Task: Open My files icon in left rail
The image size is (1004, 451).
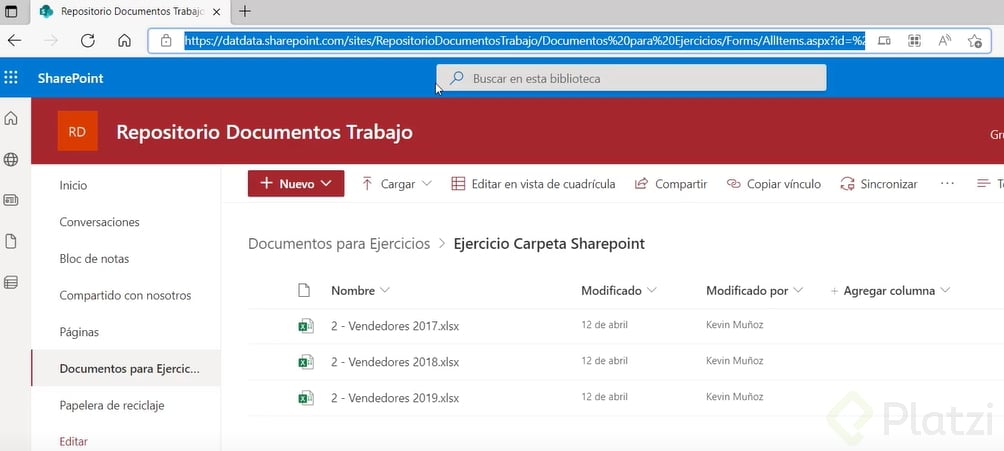Action: [11, 242]
